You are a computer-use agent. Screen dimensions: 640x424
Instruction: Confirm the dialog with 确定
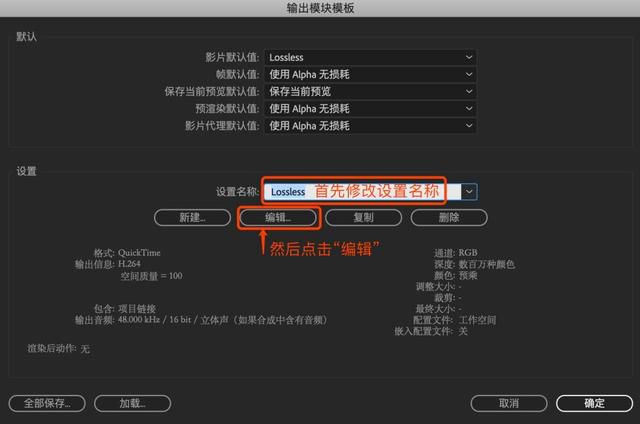pos(594,404)
